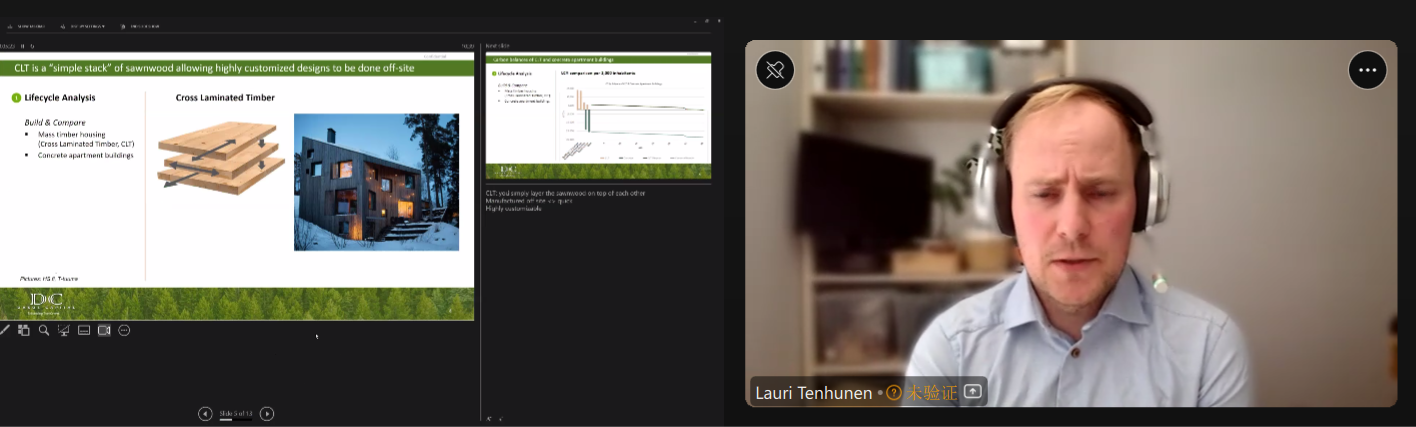Toggle the camera cameo button

pyautogui.click(x=104, y=330)
